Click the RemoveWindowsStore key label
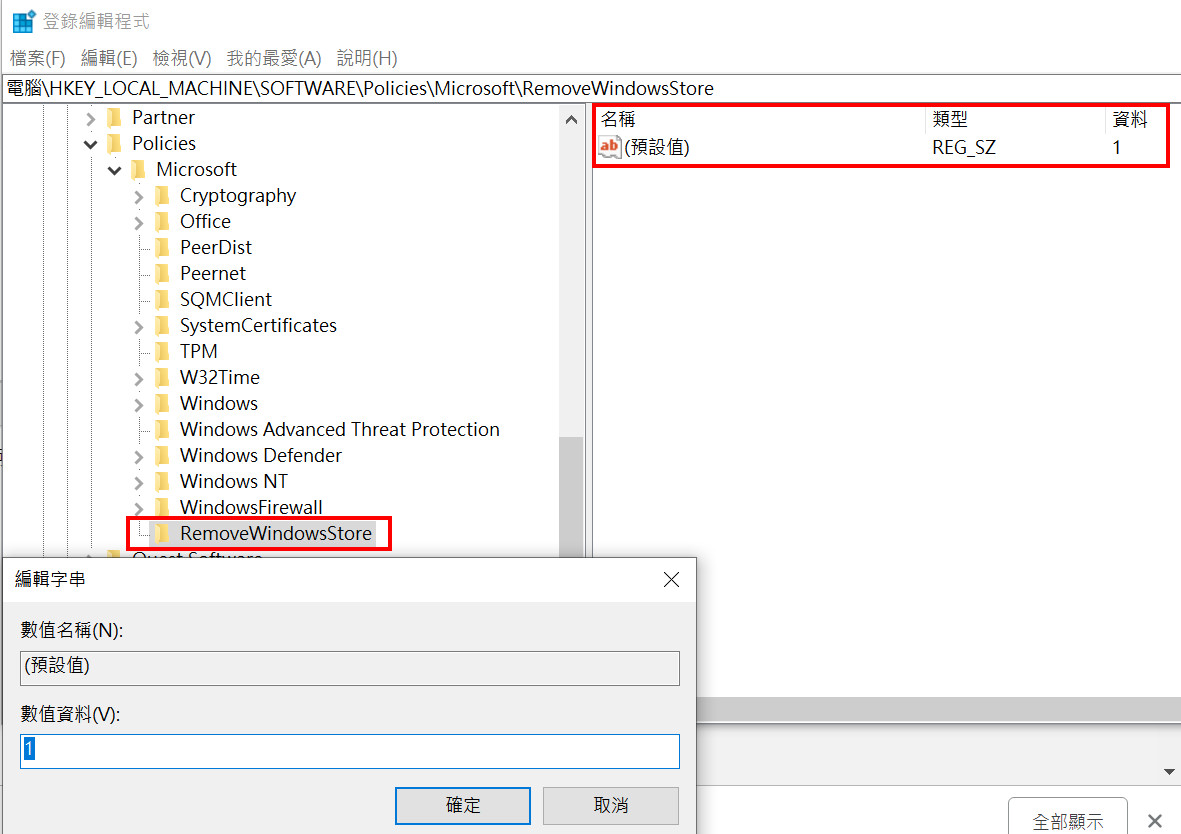The width and height of the screenshot is (1181, 834). [x=276, y=533]
